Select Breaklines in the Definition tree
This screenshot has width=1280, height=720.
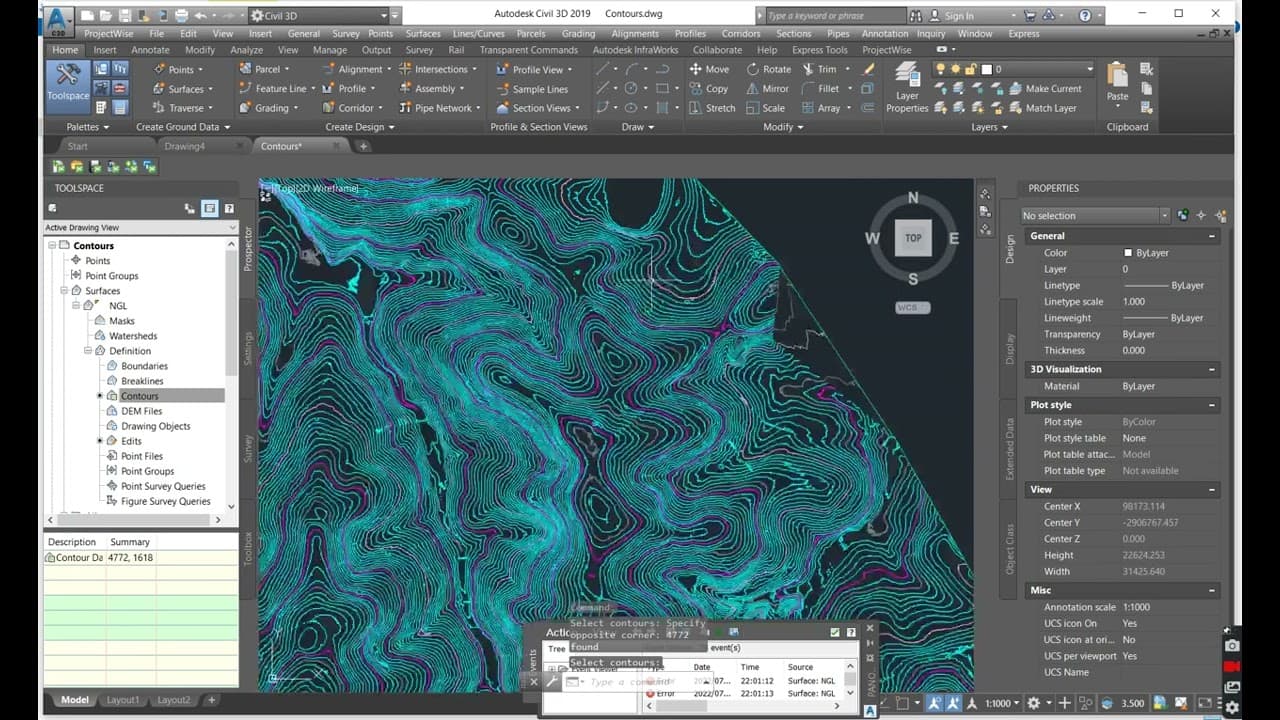coord(142,381)
